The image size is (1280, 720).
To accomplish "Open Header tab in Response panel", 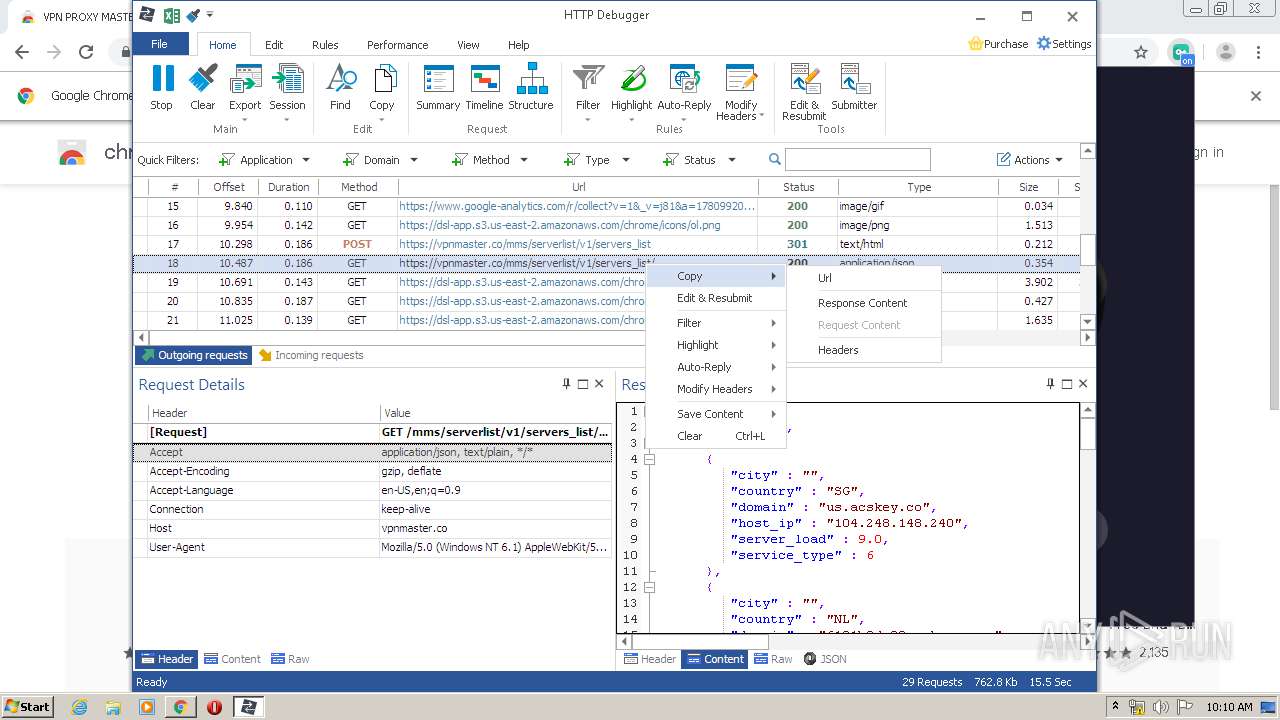I will (650, 659).
